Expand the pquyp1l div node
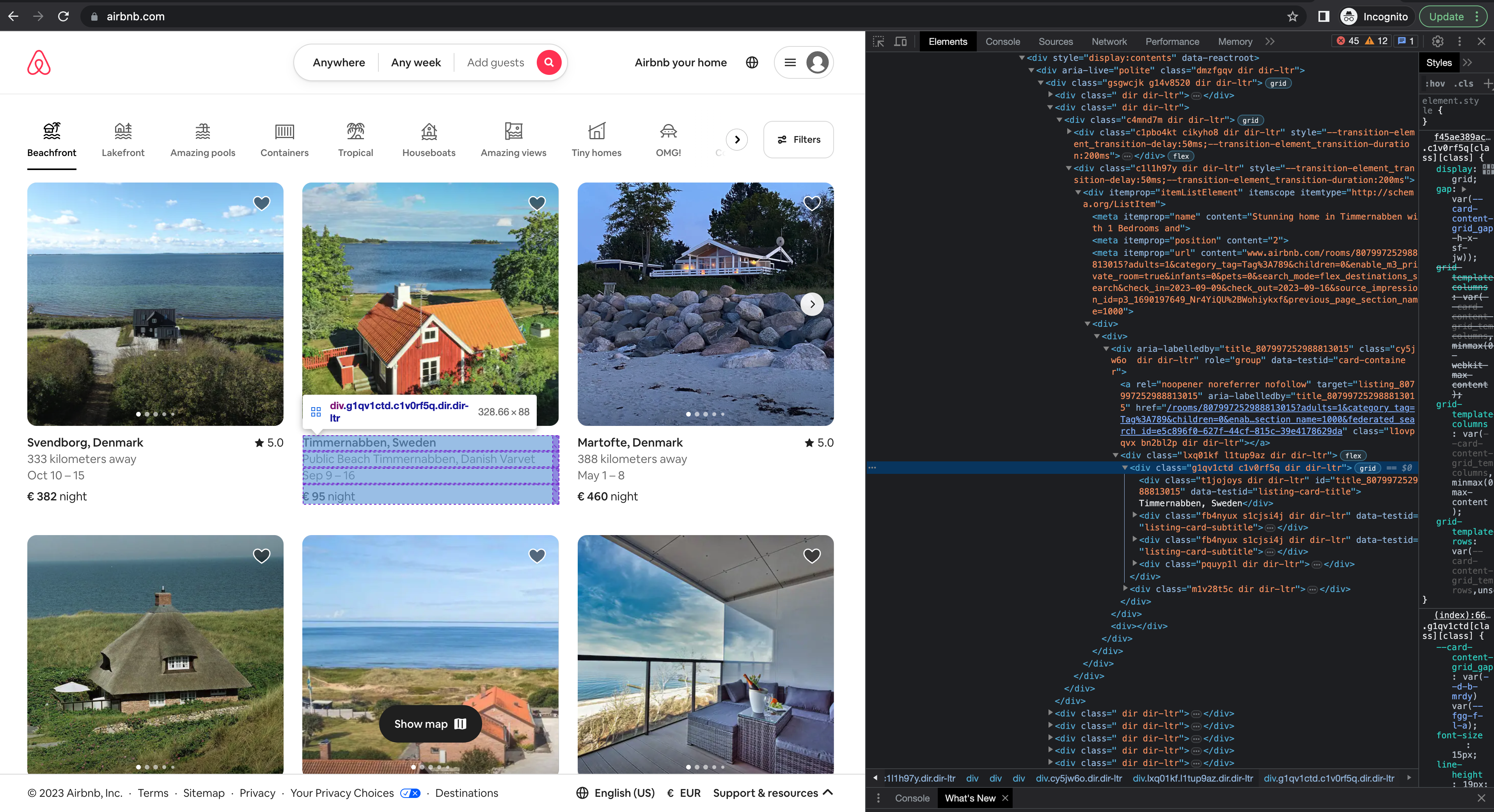 tap(1134, 563)
